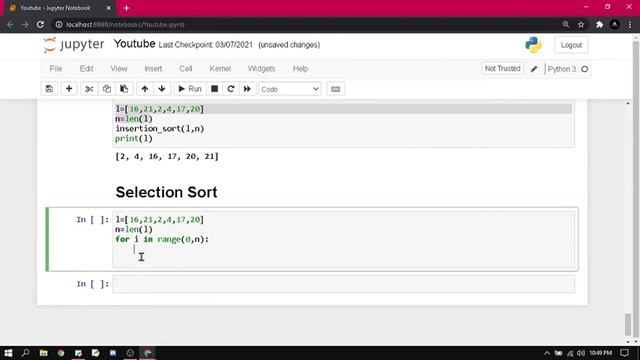Open the Kernel menu
640x360 pixels.
[x=220, y=69]
